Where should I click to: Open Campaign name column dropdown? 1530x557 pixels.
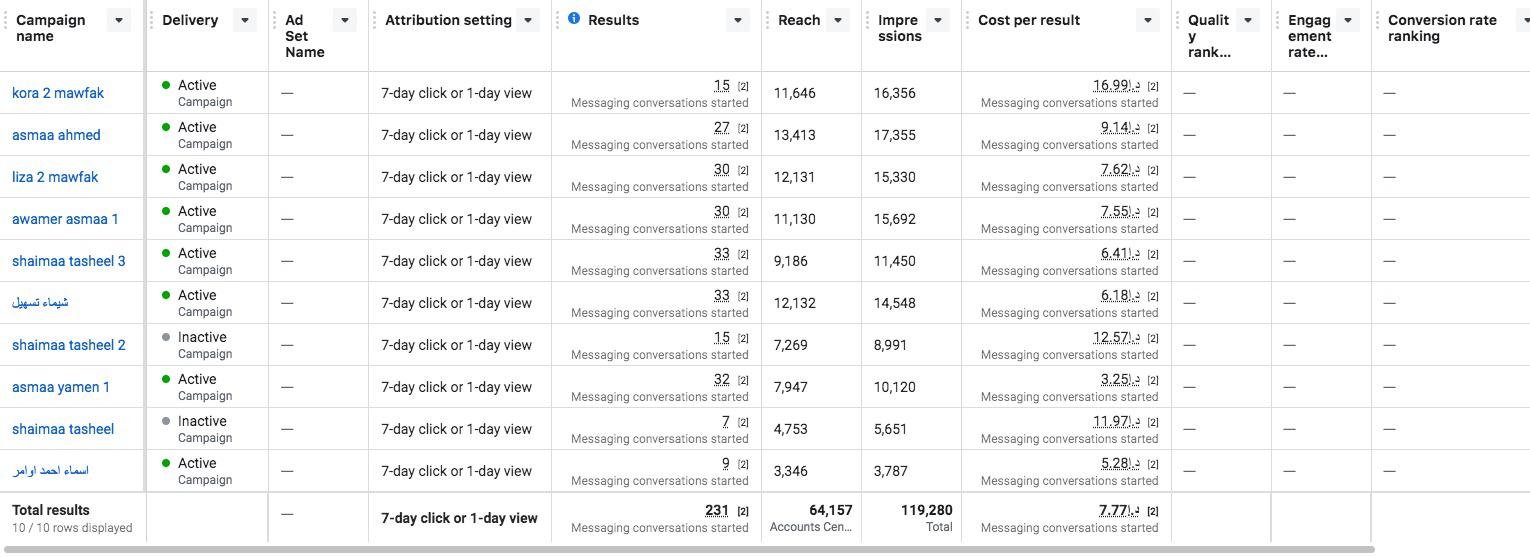[119, 20]
